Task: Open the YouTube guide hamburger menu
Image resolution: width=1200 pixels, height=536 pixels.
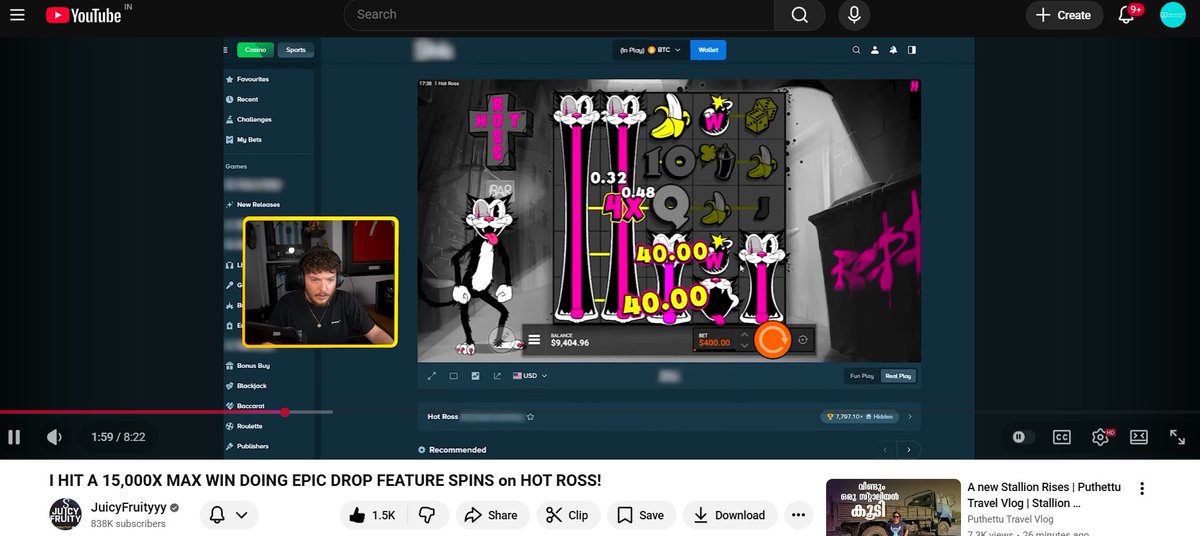Action: coord(17,15)
